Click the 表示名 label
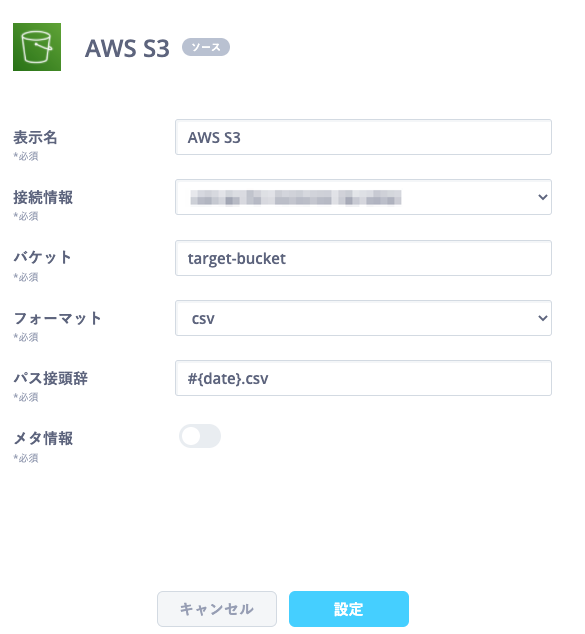 35,137
